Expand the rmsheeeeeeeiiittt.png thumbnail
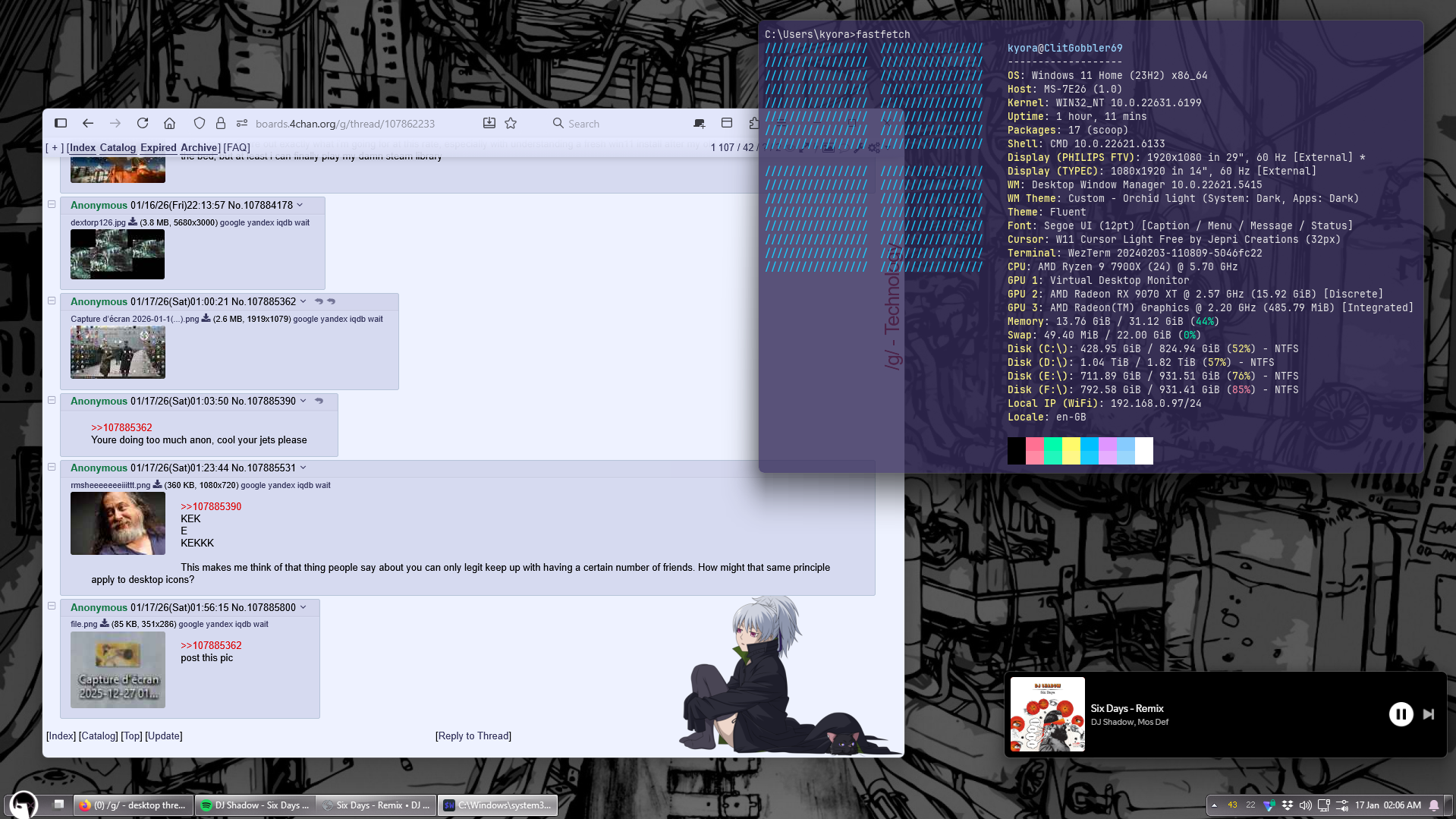The height and width of the screenshot is (819, 1456). pyautogui.click(x=118, y=523)
